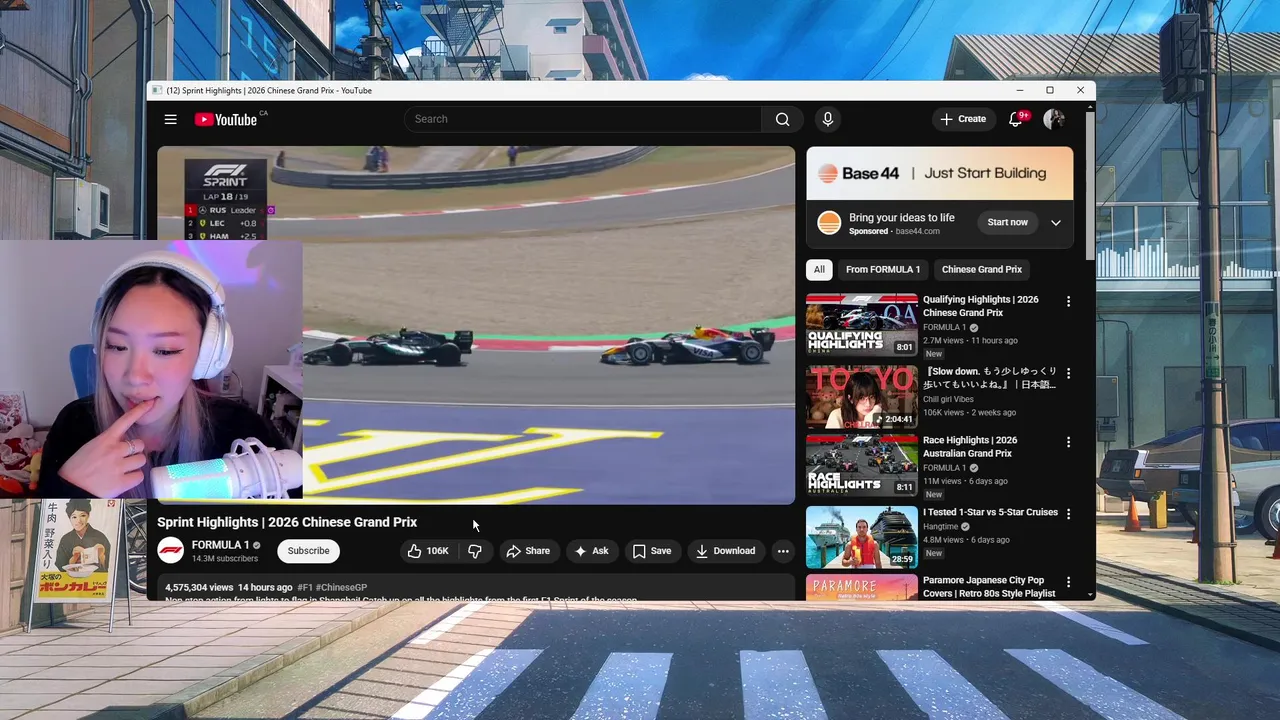Click Qualifying Highlights Chinese Grand Prix title

click(980, 306)
